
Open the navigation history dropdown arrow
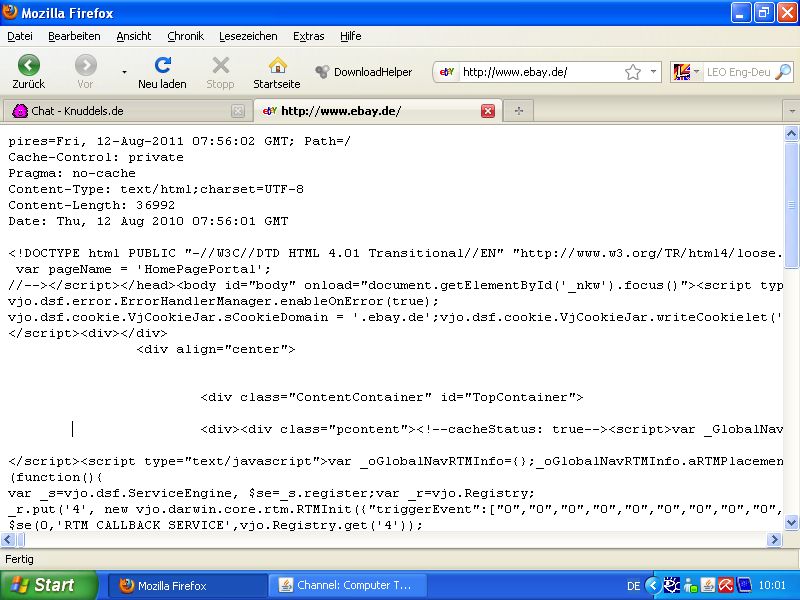pos(124,72)
